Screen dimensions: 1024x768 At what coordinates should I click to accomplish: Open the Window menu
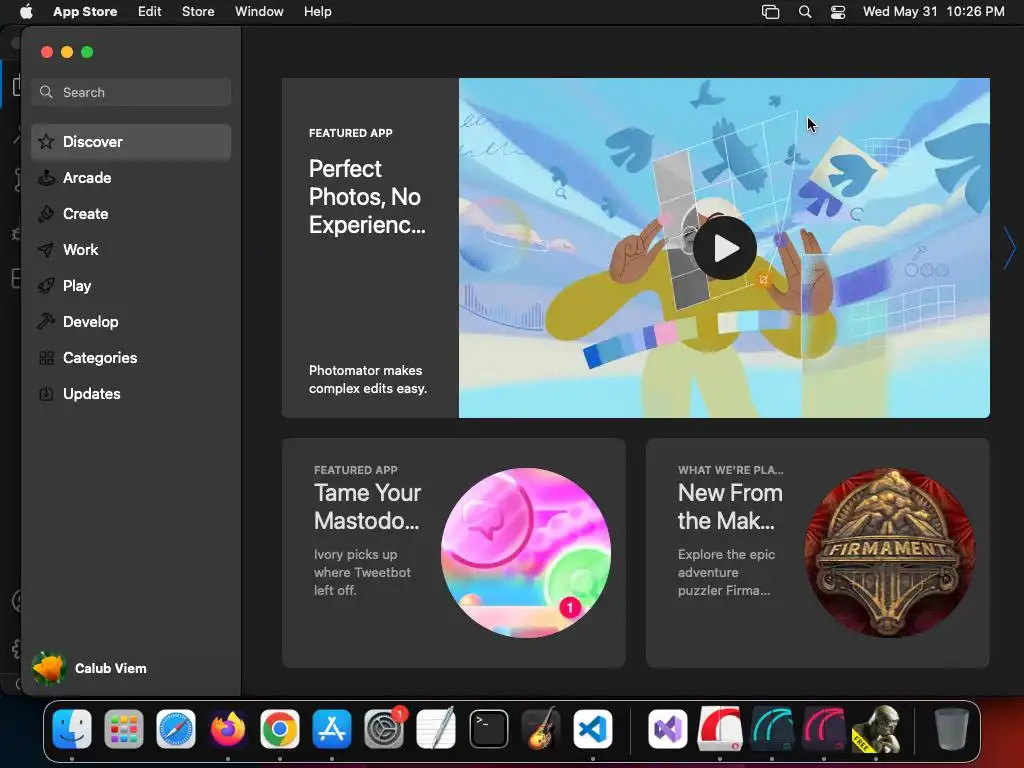259,12
